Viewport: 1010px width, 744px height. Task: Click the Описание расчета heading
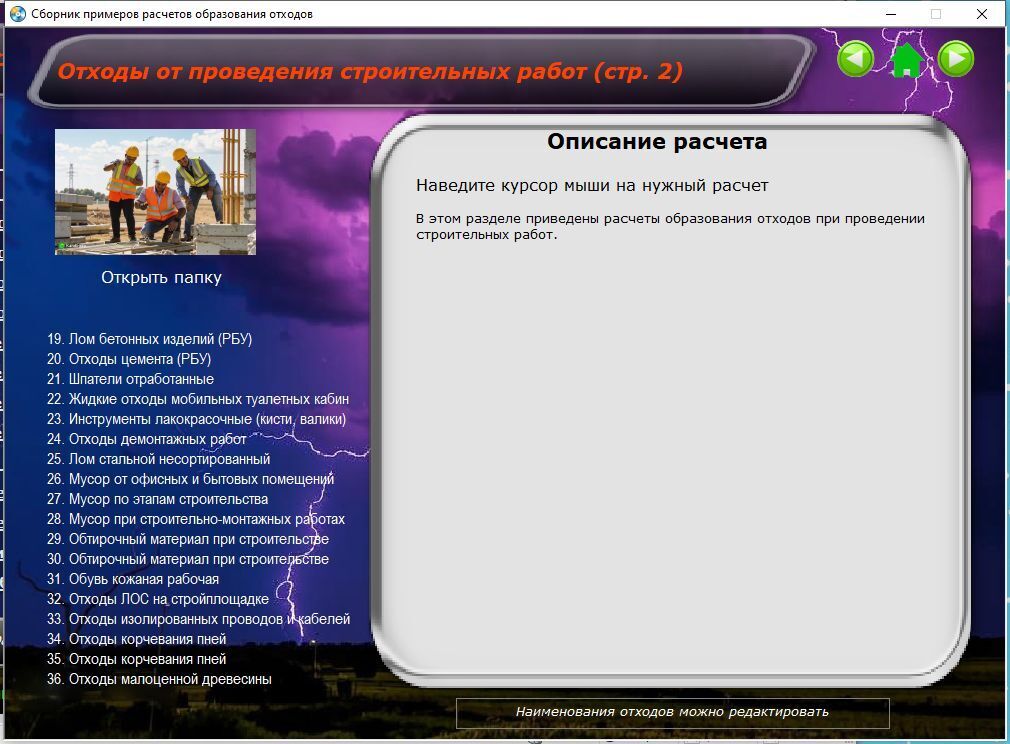[x=657, y=141]
